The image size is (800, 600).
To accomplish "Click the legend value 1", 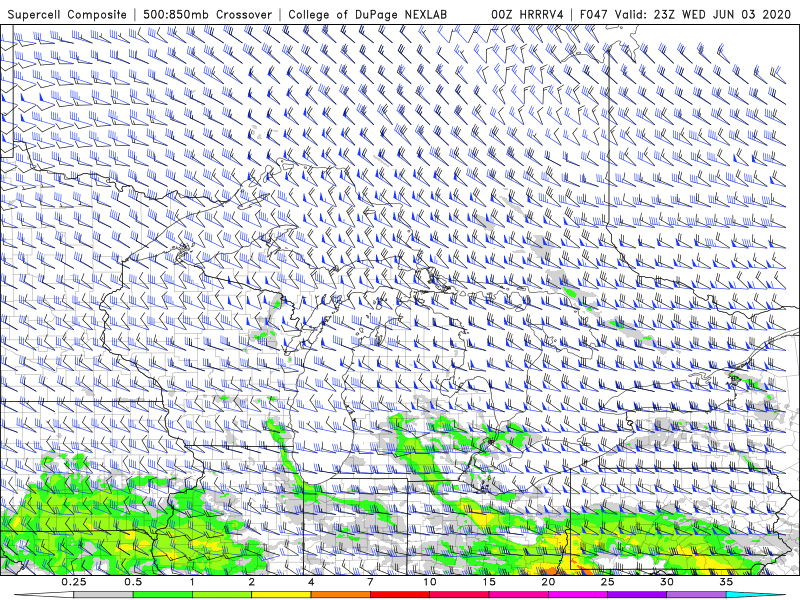I will (x=192, y=582).
